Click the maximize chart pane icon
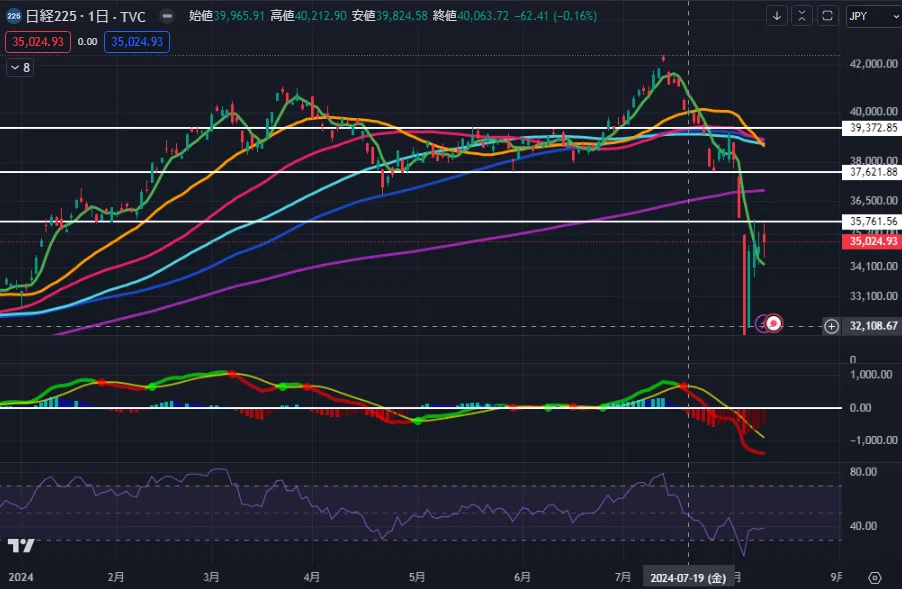Screen dimensions: 902x589 pos(827,16)
